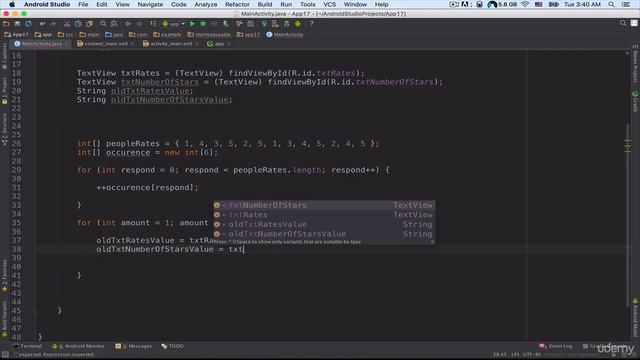Screen dimensions: 640x360
Task: Open the TODO tool window
Action: tap(172, 346)
